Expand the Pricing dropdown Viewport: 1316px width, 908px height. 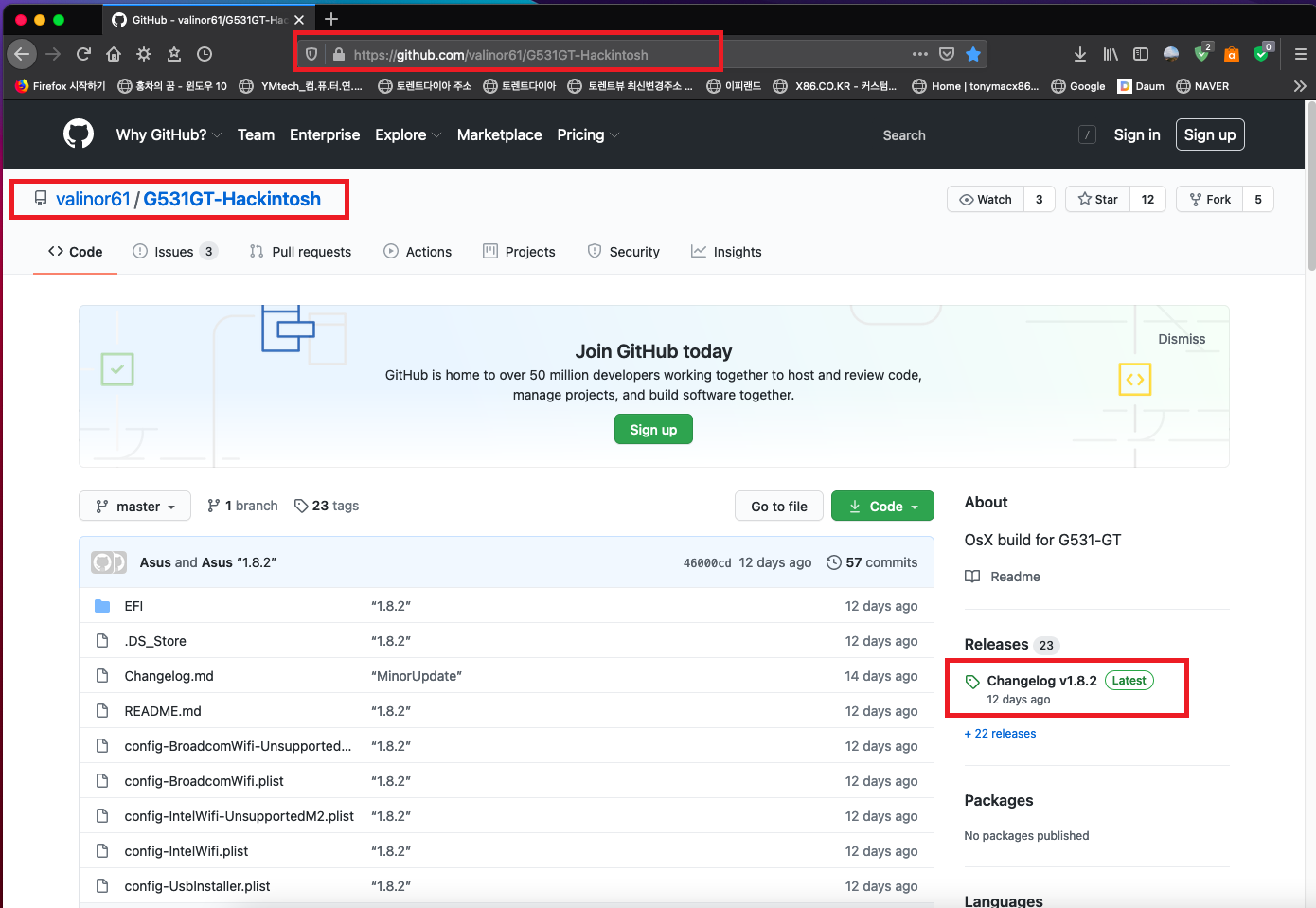click(588, 134)
